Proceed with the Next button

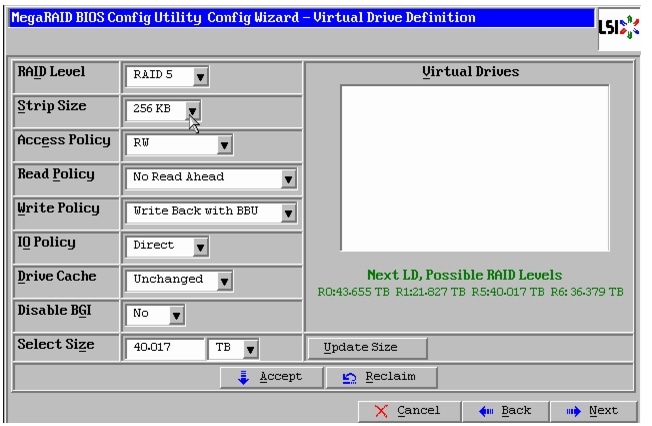pos(593,411)
